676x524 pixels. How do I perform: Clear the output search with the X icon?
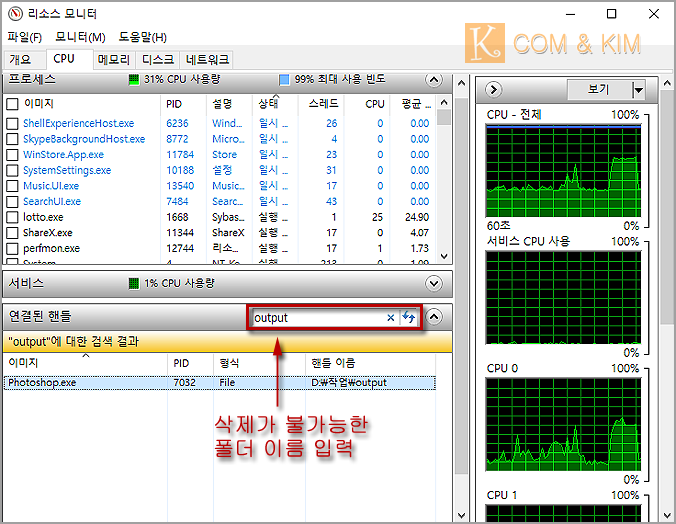(x=391, y=318)
